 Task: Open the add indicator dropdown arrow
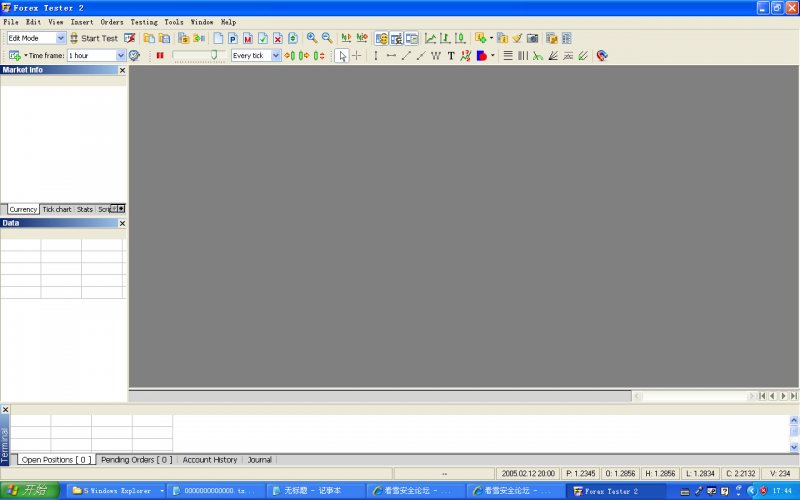(x=491, y=38)
